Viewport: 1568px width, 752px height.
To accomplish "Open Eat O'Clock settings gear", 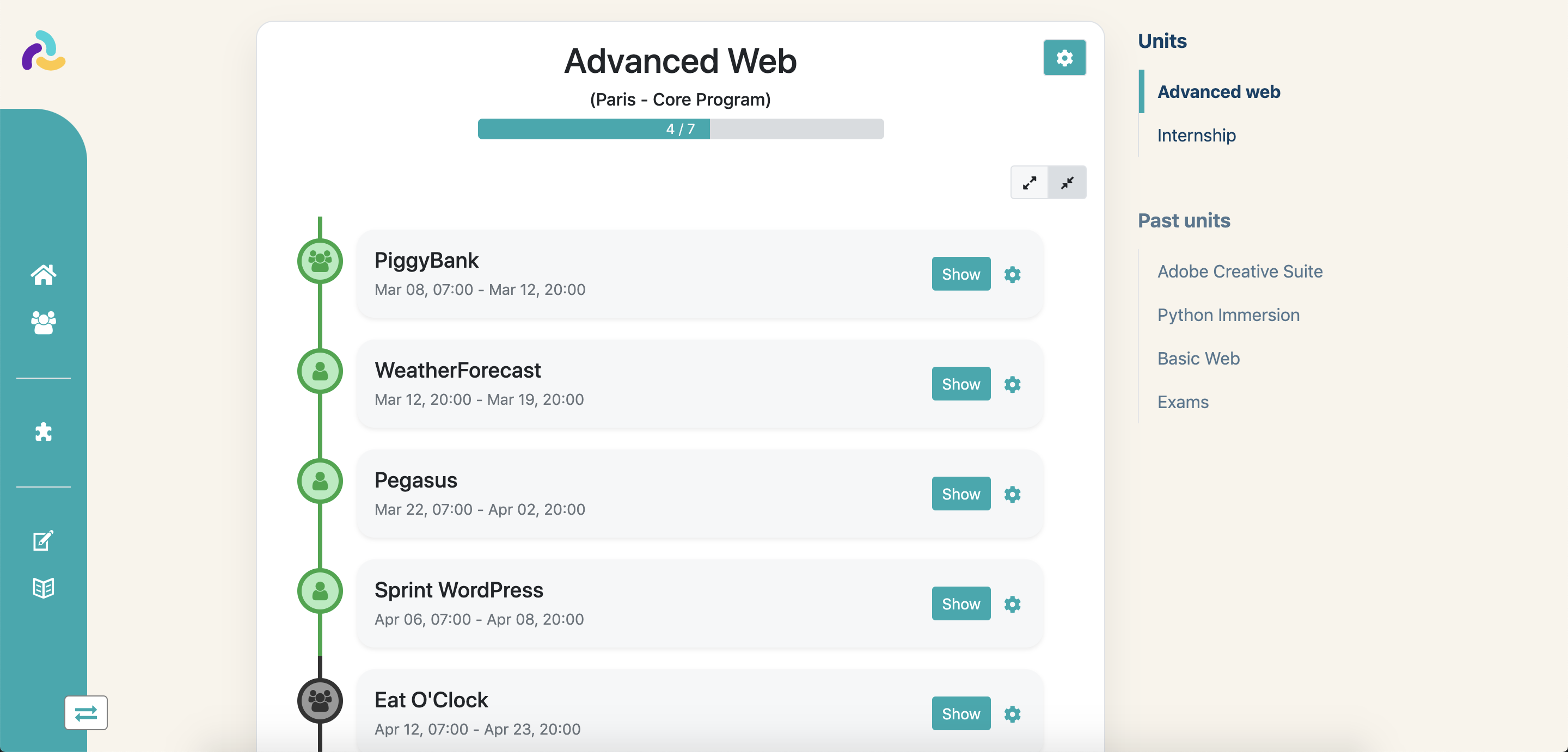I will pyautogui.click(x=1012, y=714).
